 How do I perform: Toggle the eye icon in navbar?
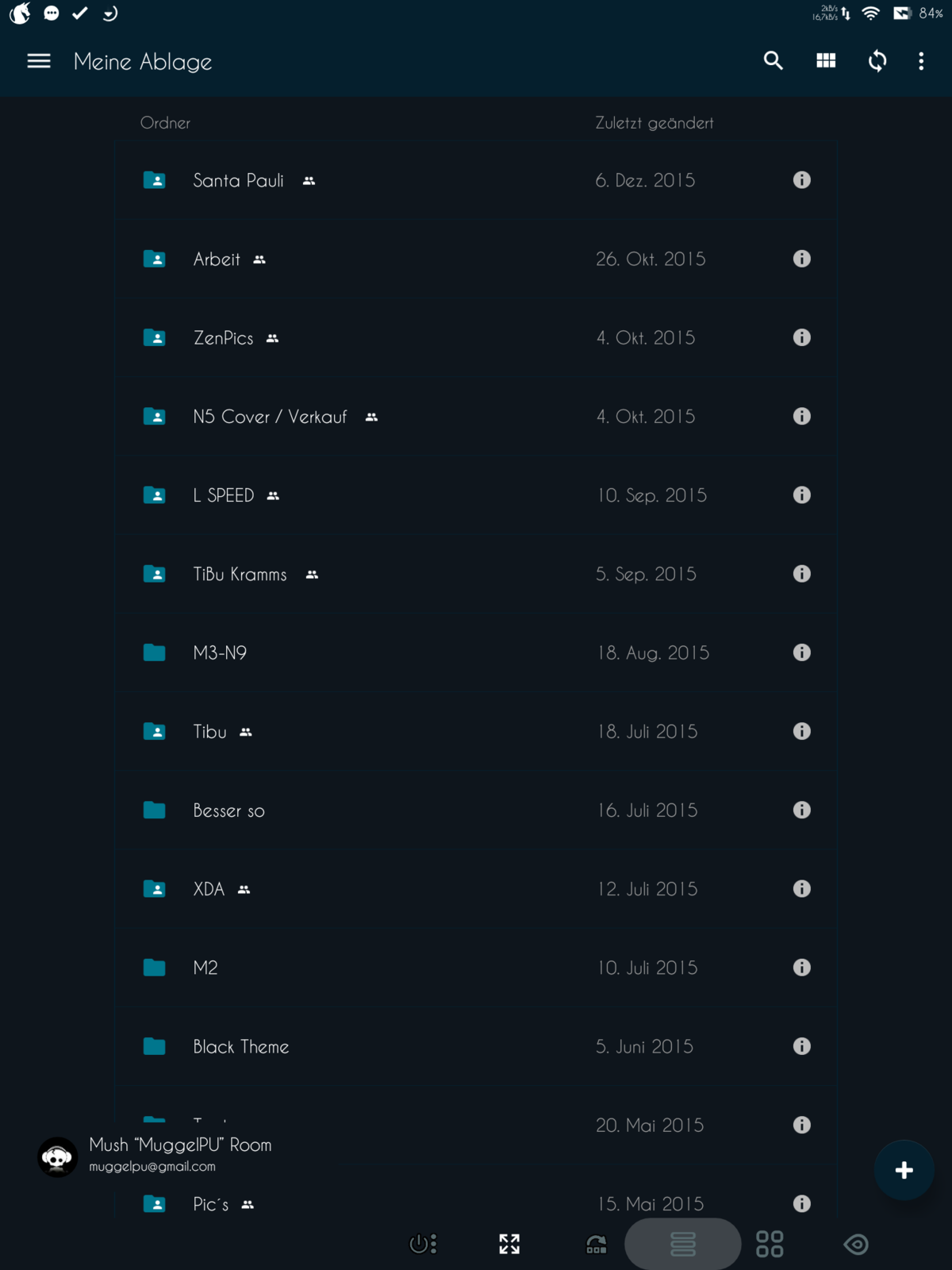point(856,1244)
